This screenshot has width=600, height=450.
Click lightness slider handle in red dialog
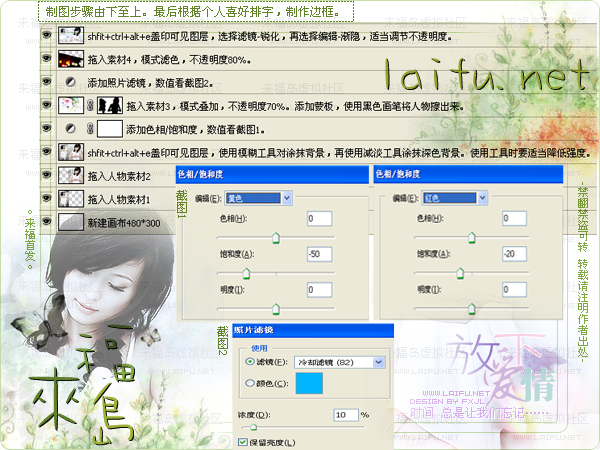[x=472, y=309]
